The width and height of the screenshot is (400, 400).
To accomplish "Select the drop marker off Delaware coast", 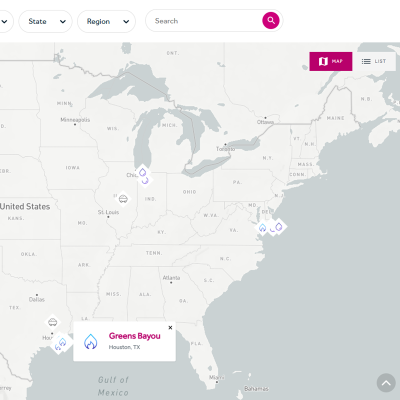I will pos(279,226).
